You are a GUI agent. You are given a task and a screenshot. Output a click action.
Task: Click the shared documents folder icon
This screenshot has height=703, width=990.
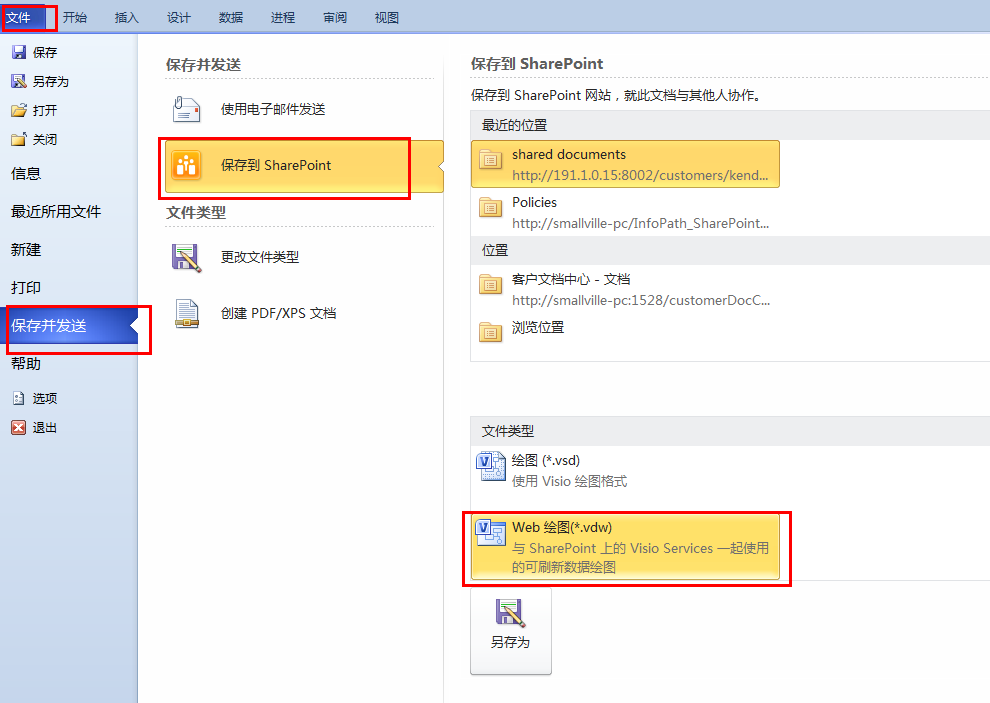491,160
